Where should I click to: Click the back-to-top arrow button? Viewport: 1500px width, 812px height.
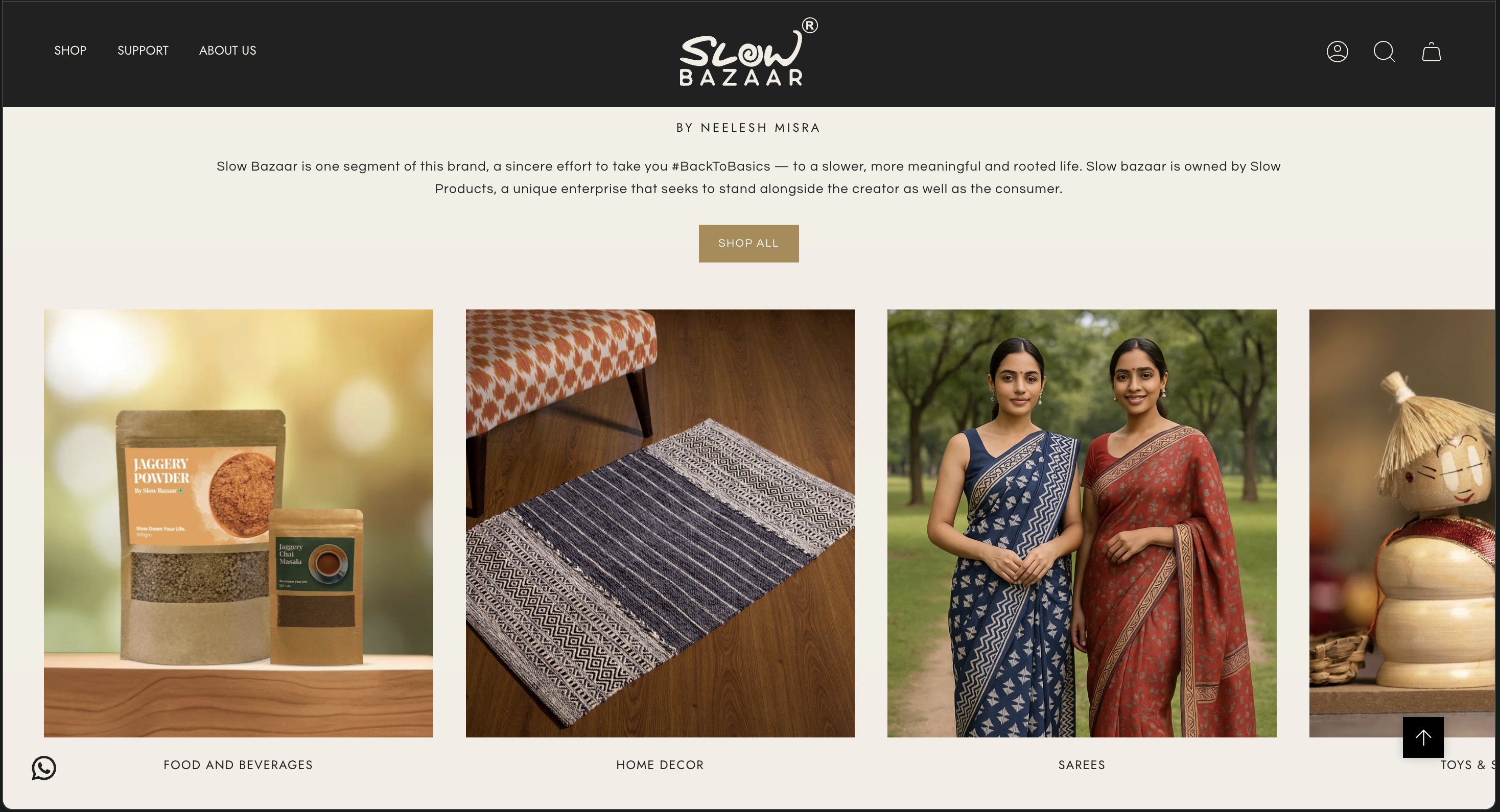[x=1423, y=737]
